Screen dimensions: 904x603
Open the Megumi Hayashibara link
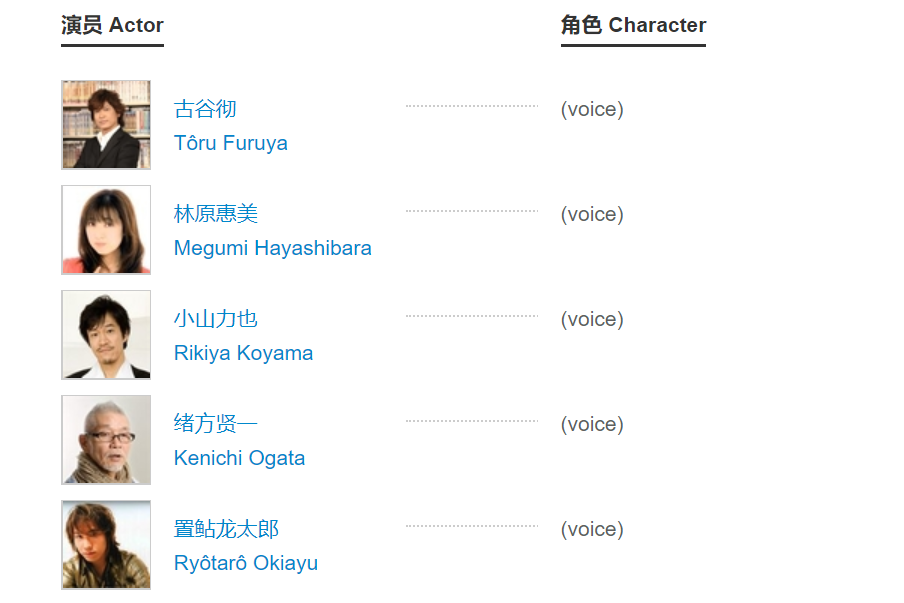273,248
